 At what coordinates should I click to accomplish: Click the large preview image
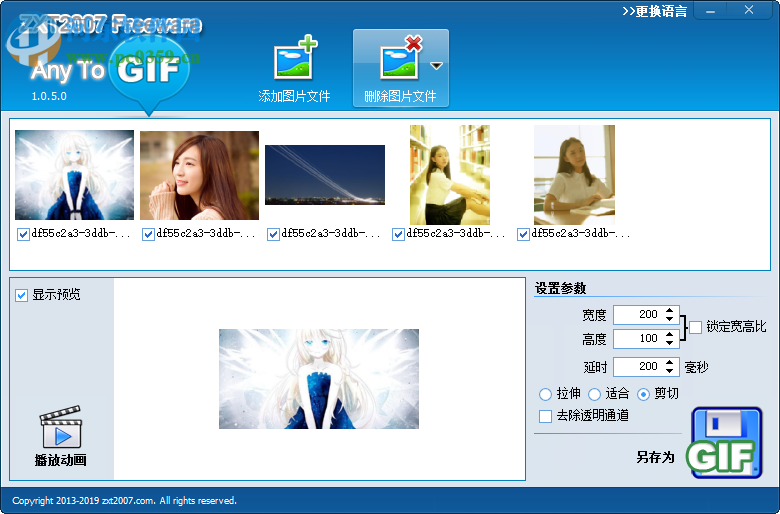(319, 379)
